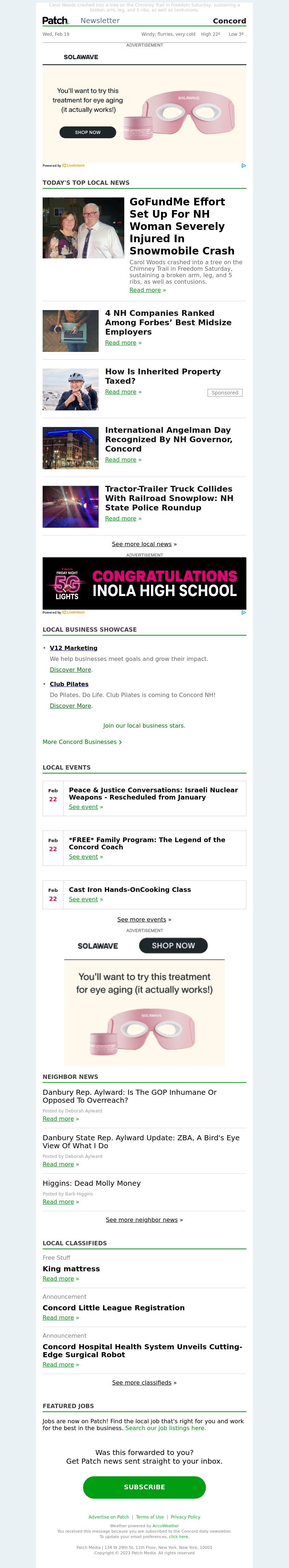
Task: Click Terms of Use in footer
Action: pos(150,1517)
